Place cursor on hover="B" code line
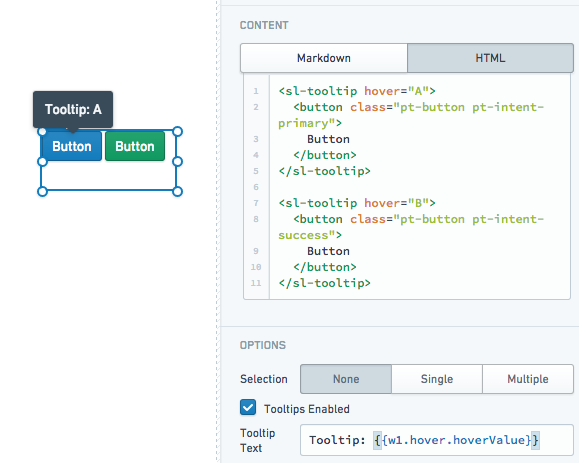Image resolution: width=579 pixels, height=463 pixels. [x=357, y=203]
